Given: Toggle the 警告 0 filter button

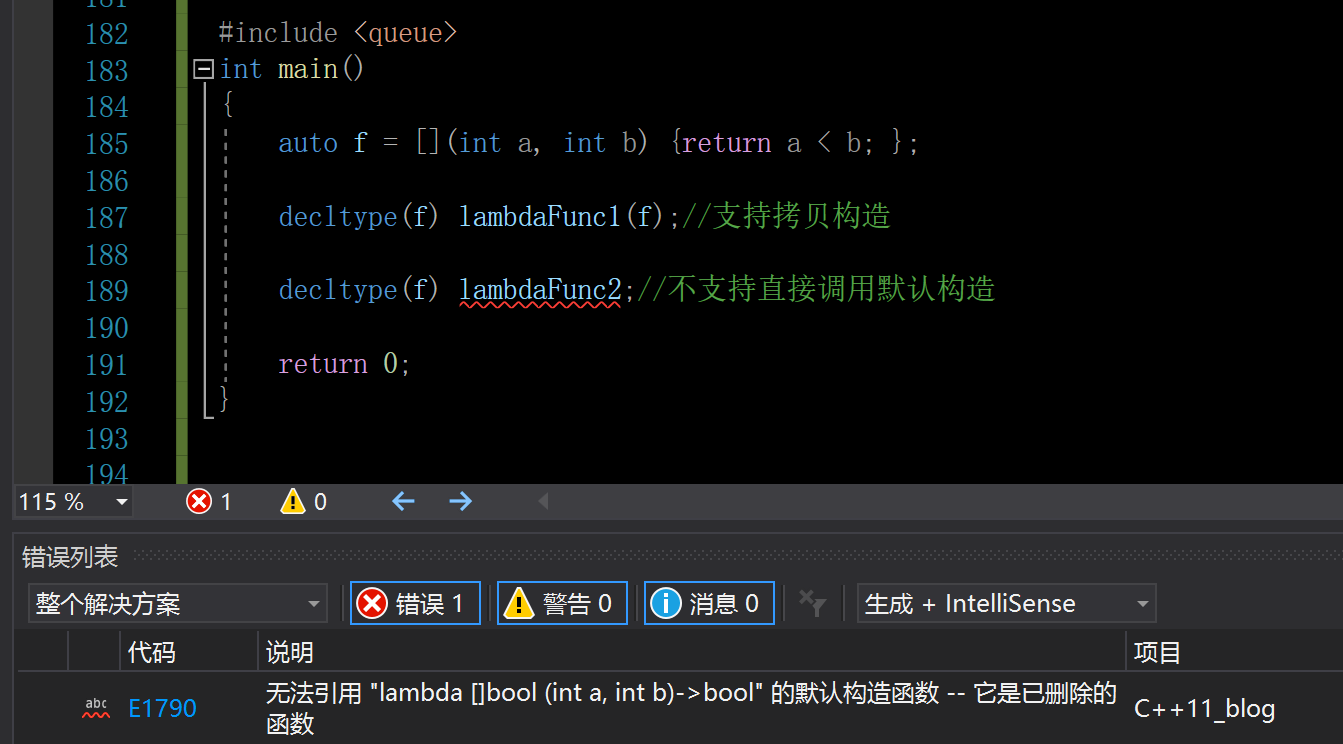Looking at the screenshot, I should click(x=562, y=604).
